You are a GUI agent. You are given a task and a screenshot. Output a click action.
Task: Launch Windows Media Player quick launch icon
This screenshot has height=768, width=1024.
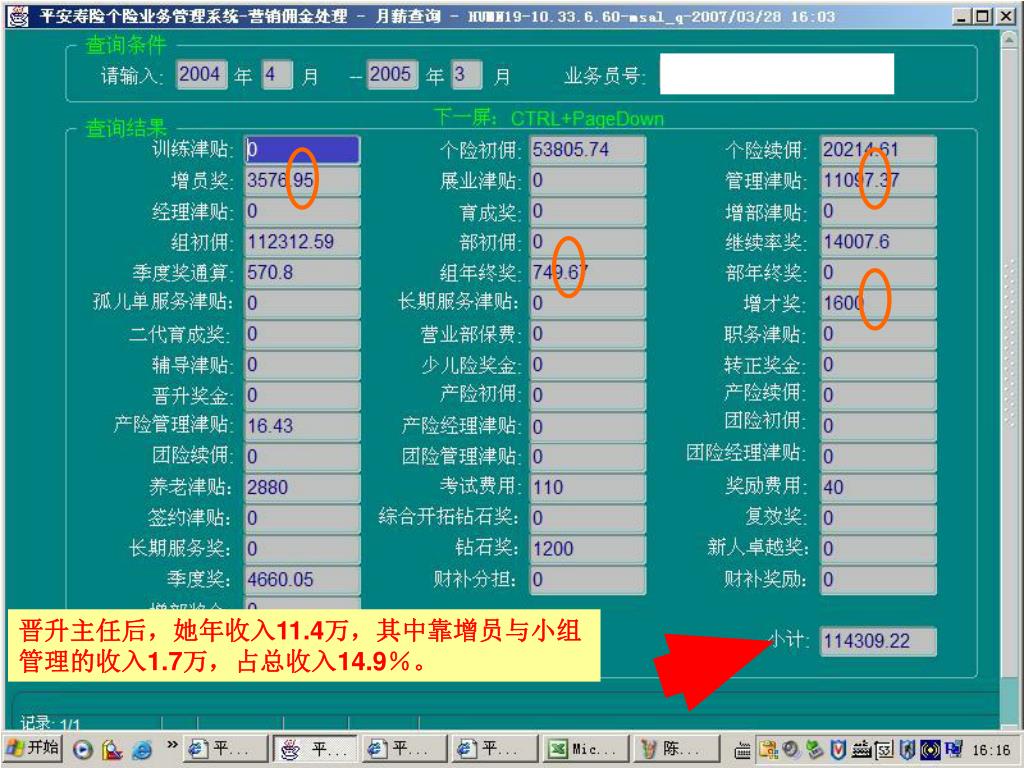pyautogui.click(x=83, y=750)
